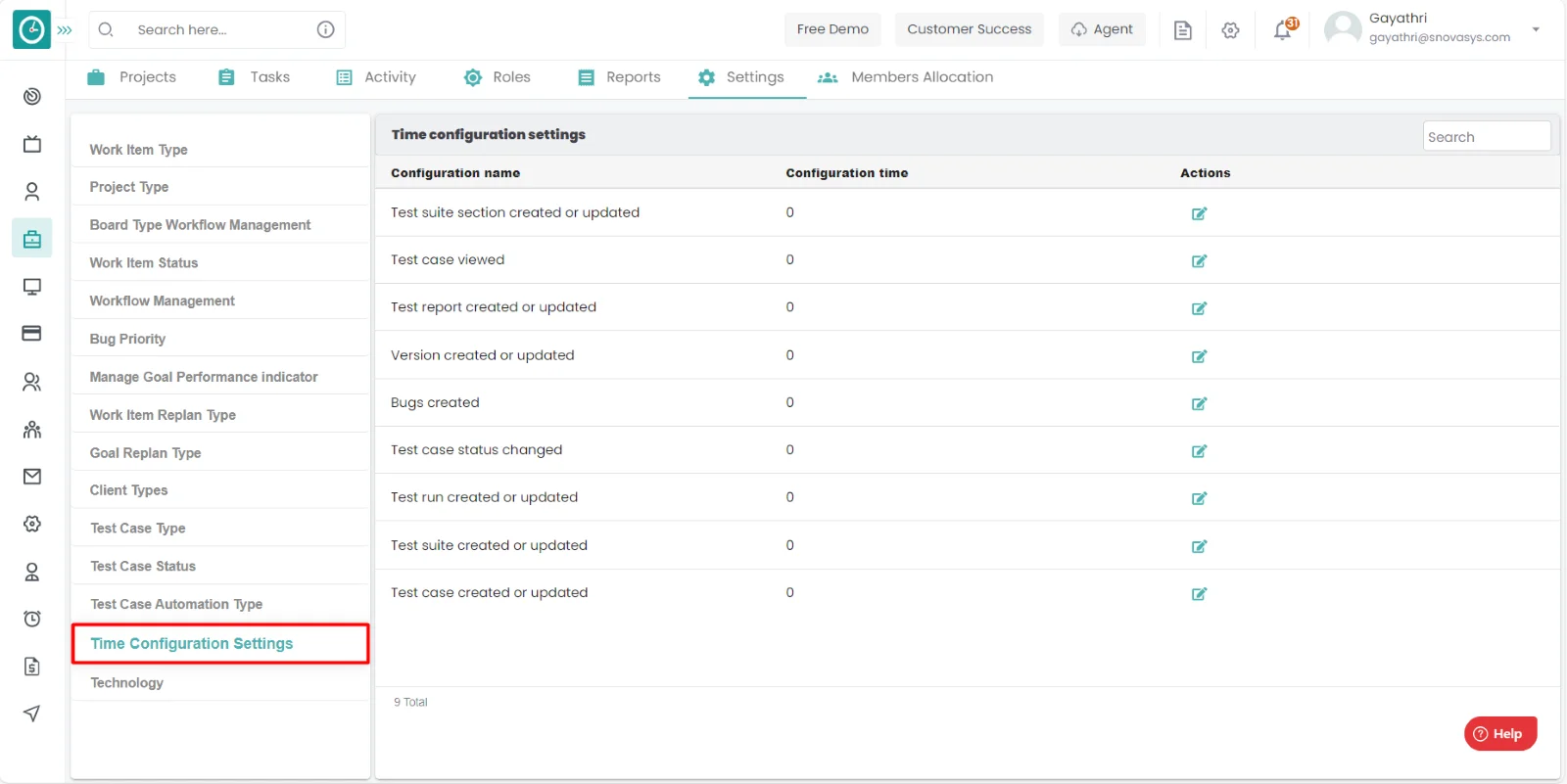Switch to the Tasks tab
Screen dimensions: 1567x784
tap(254, 77)
